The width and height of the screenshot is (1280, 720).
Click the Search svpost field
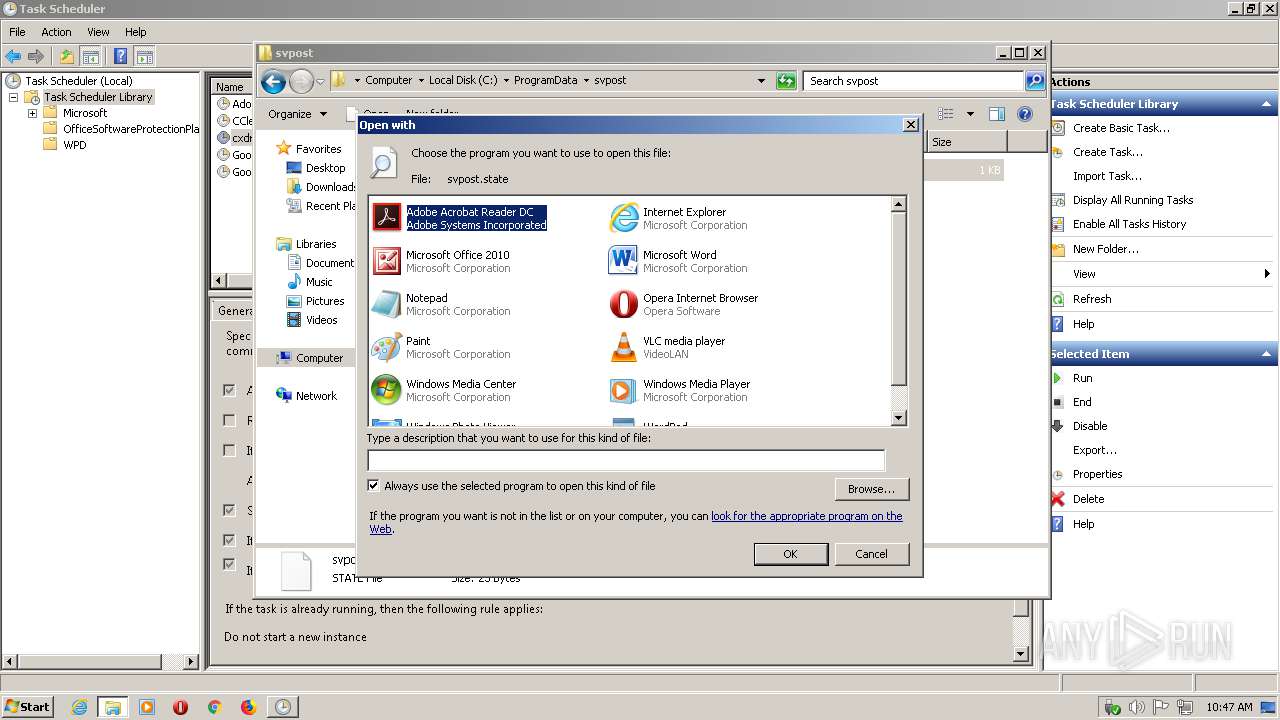(914, 81)
